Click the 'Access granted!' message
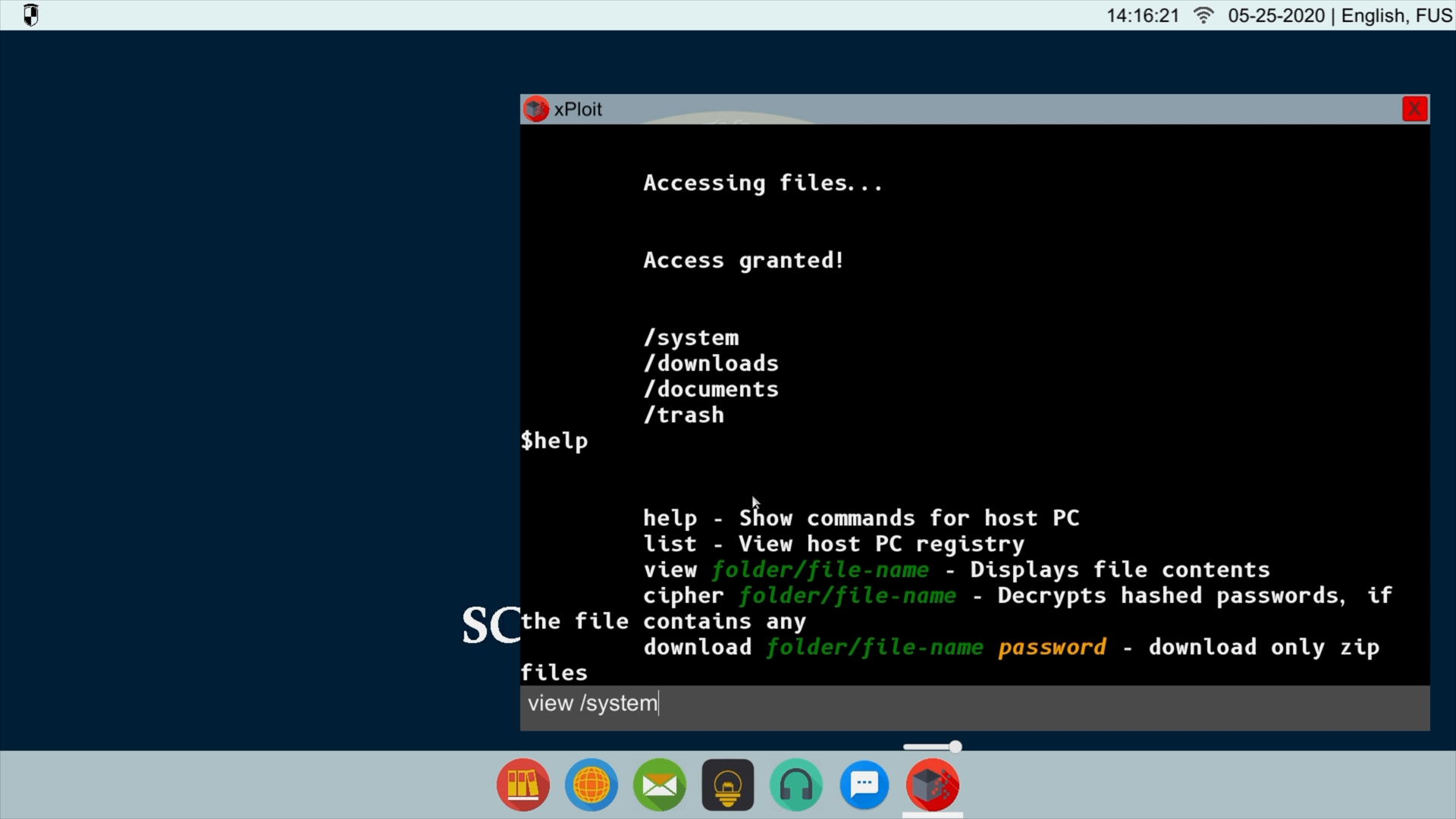 pos(743,261)
